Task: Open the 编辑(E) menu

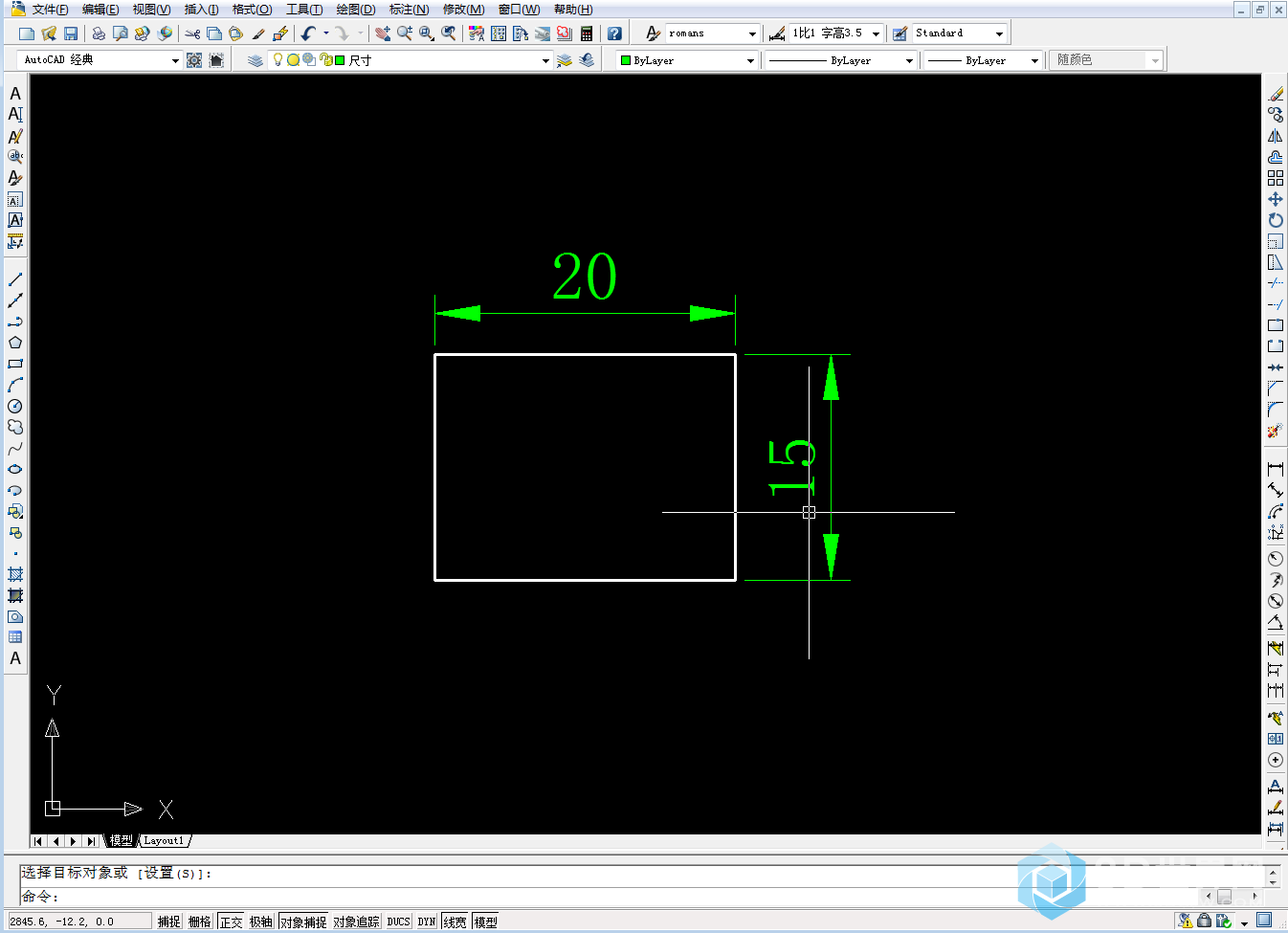Action: [x=100, y=10]
